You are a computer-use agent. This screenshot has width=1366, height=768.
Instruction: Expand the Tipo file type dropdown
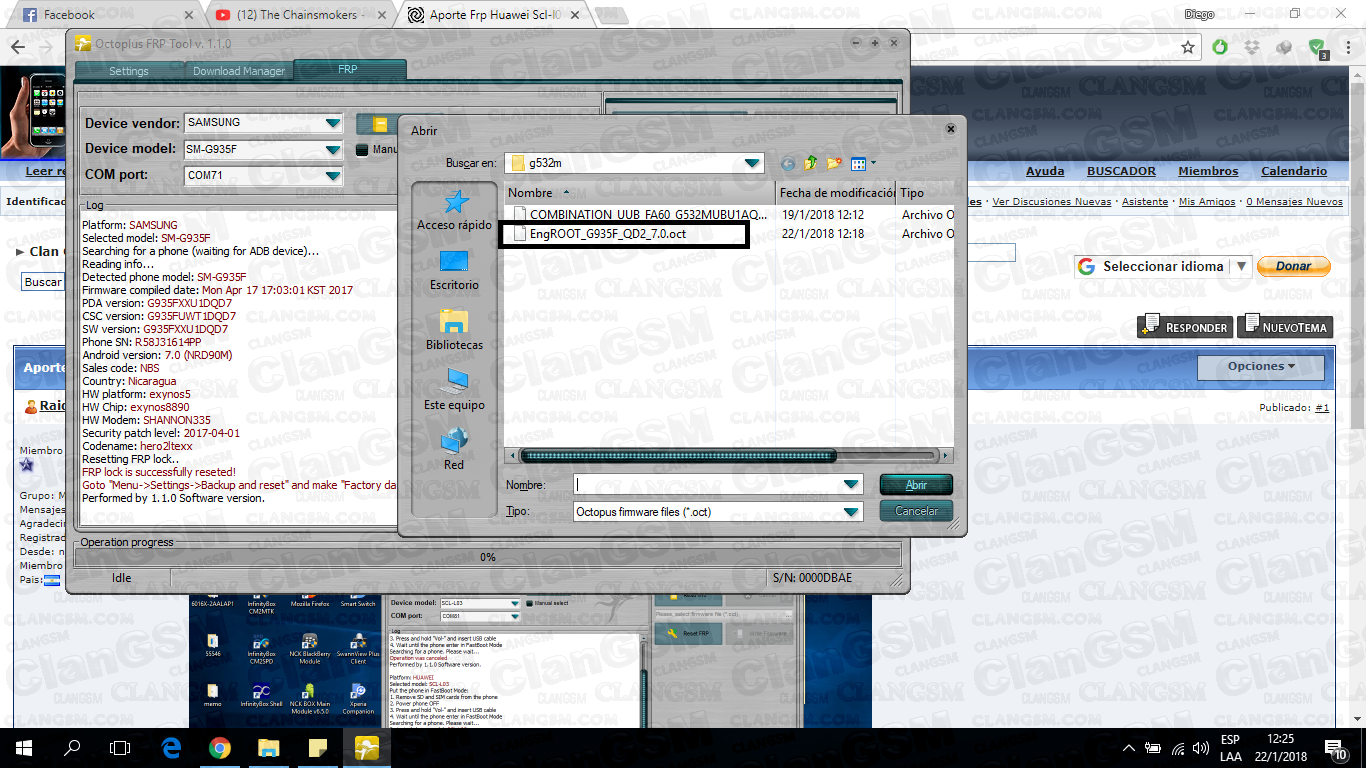[851, 512]
